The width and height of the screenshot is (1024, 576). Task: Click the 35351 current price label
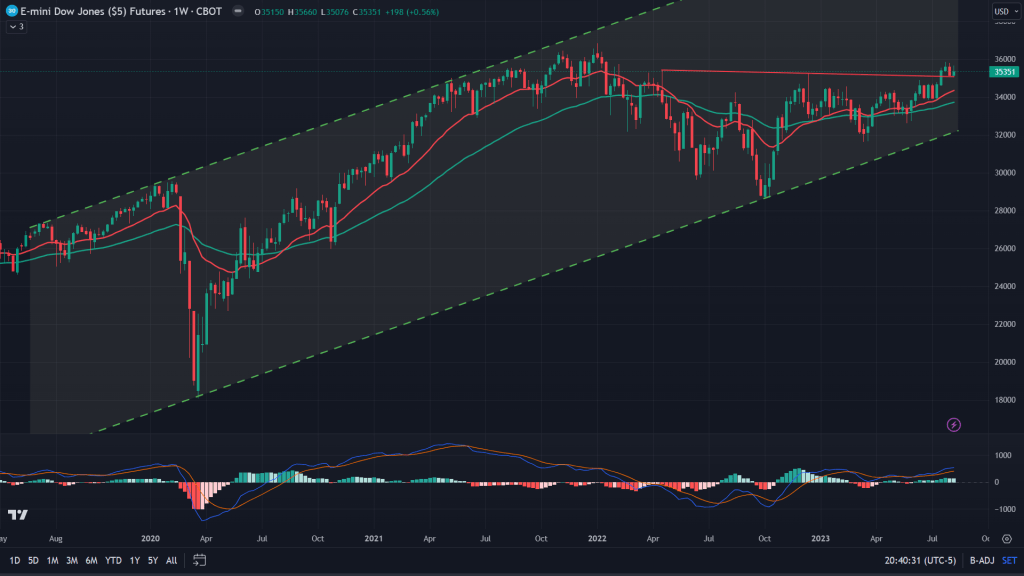click(1003, 72)
